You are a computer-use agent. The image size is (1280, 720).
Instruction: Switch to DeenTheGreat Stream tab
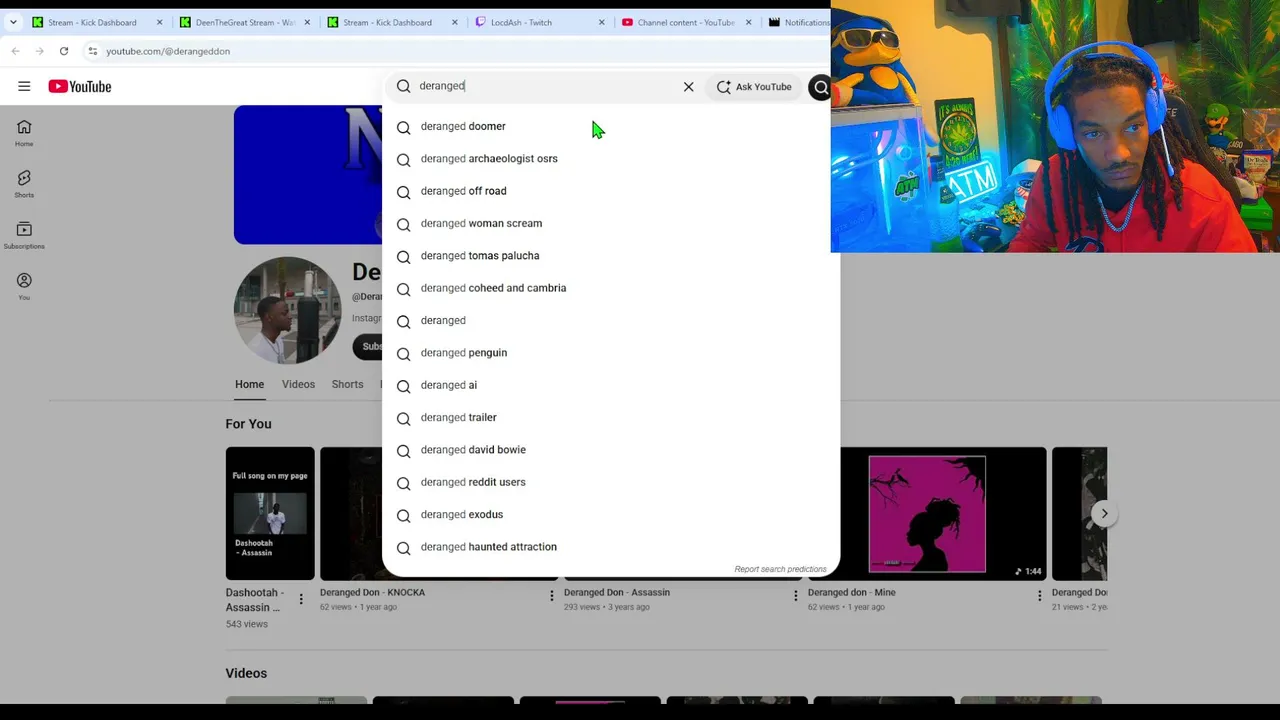point(245,22)
